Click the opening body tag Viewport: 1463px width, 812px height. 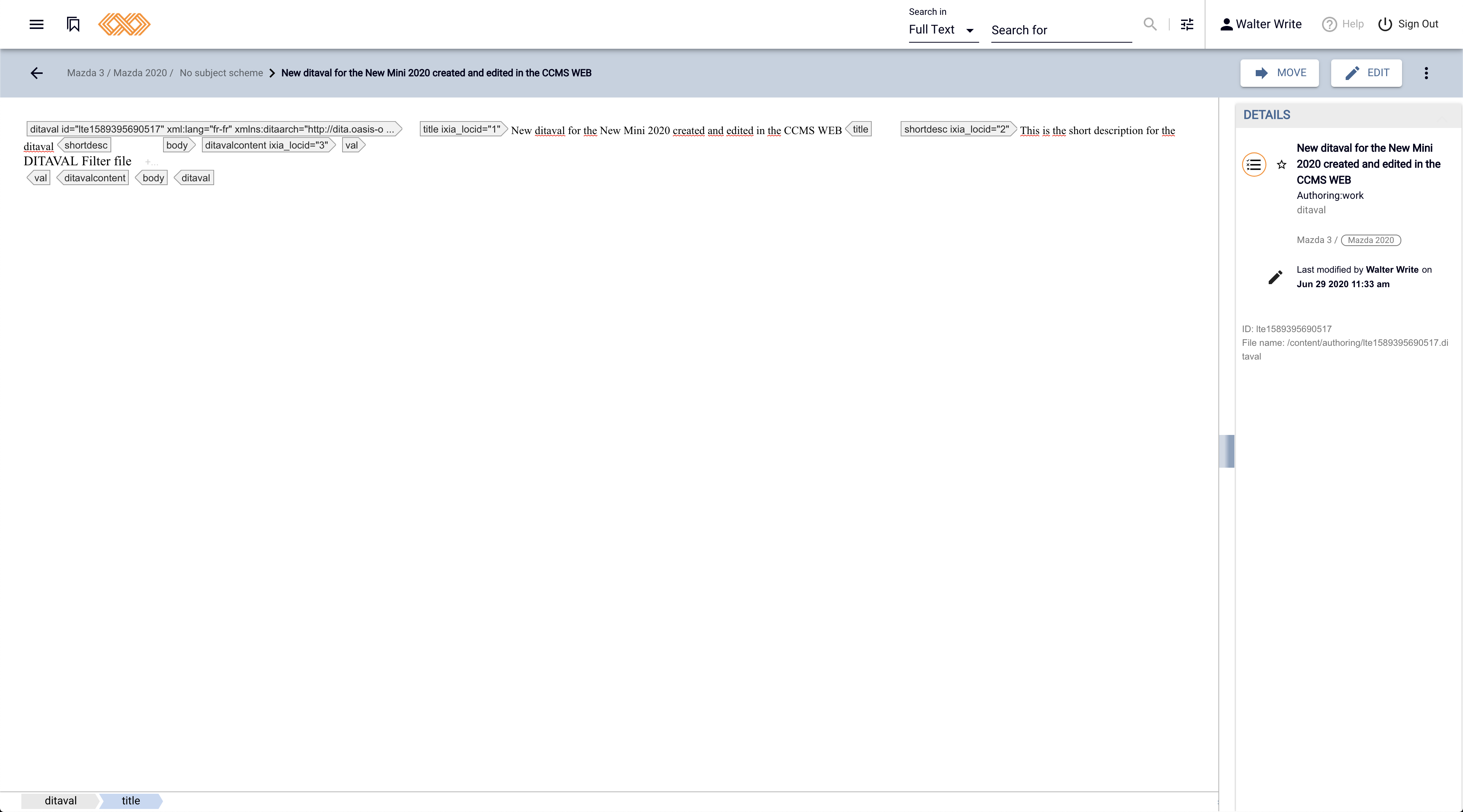point(179,145)
